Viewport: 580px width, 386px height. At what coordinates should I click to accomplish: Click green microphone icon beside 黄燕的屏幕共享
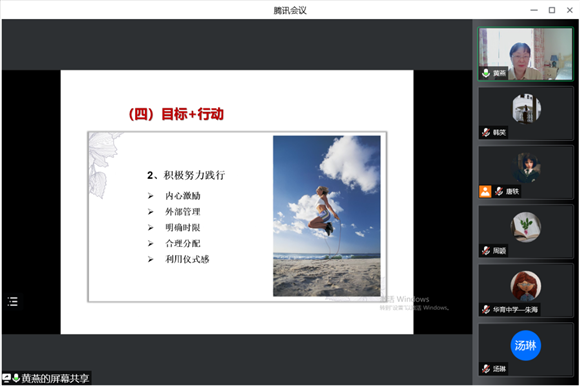16,378
